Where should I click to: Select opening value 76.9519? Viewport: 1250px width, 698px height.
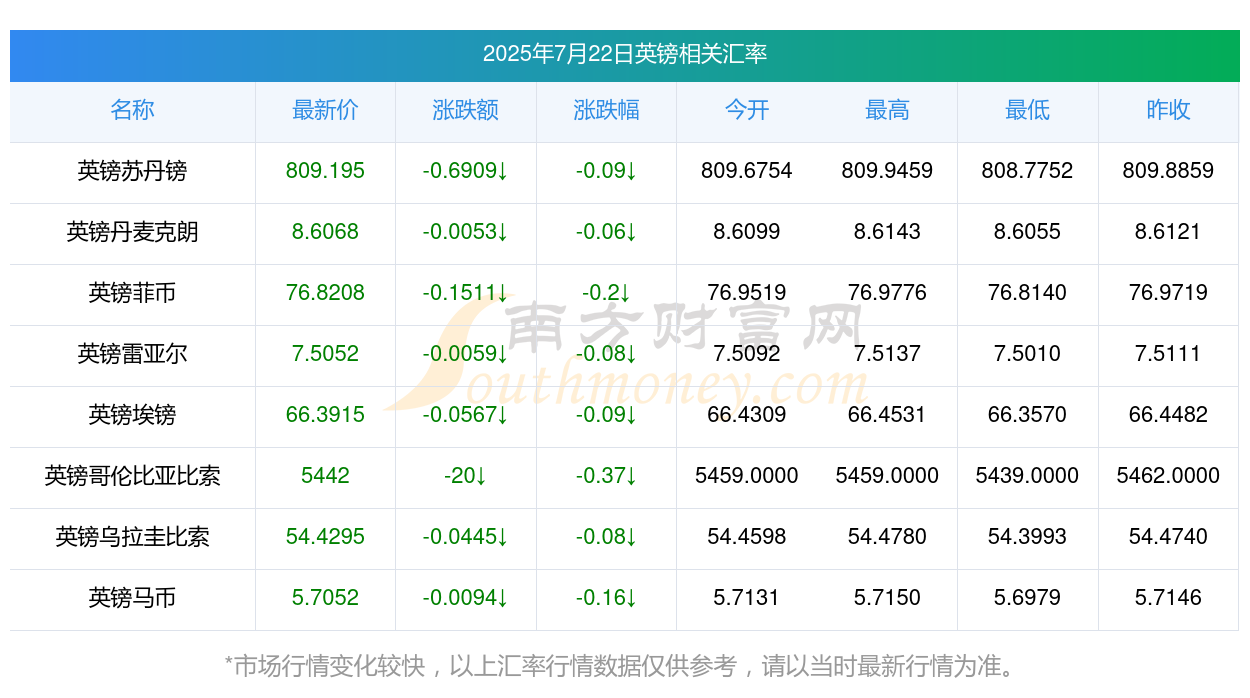(747, 293)
